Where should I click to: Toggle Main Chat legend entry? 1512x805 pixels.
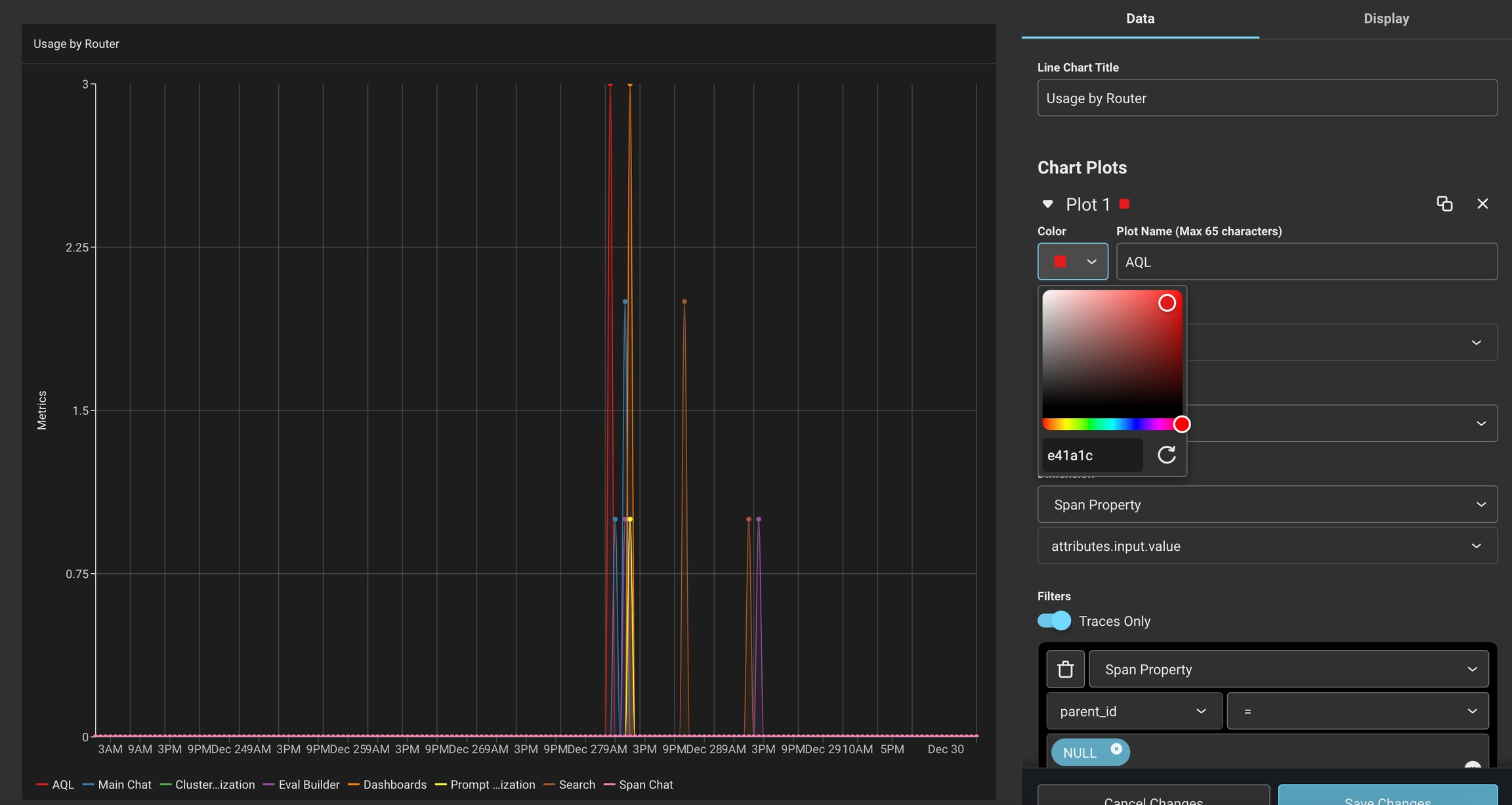[117, 785]
